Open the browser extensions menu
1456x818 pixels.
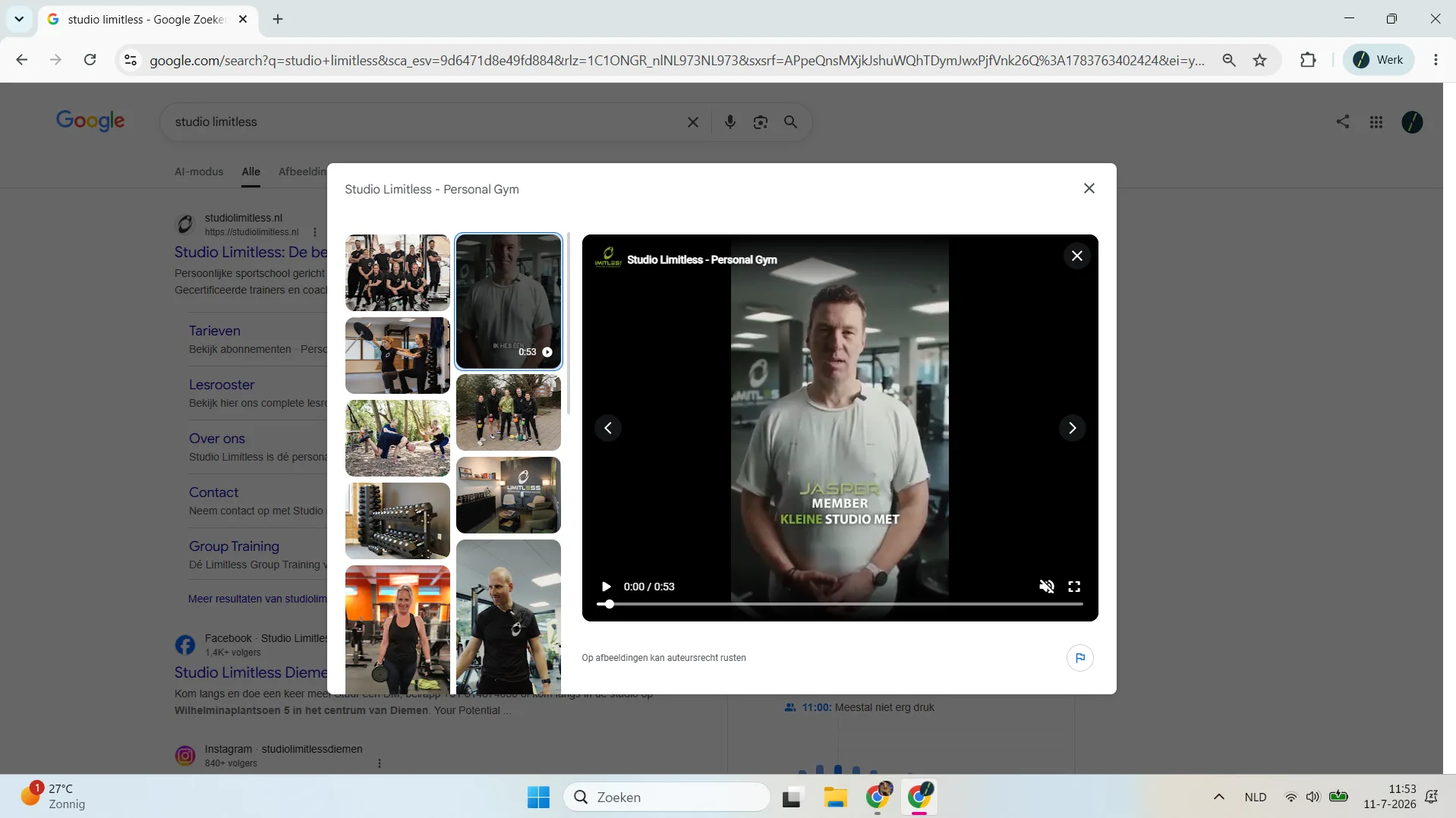[1308, 60]
